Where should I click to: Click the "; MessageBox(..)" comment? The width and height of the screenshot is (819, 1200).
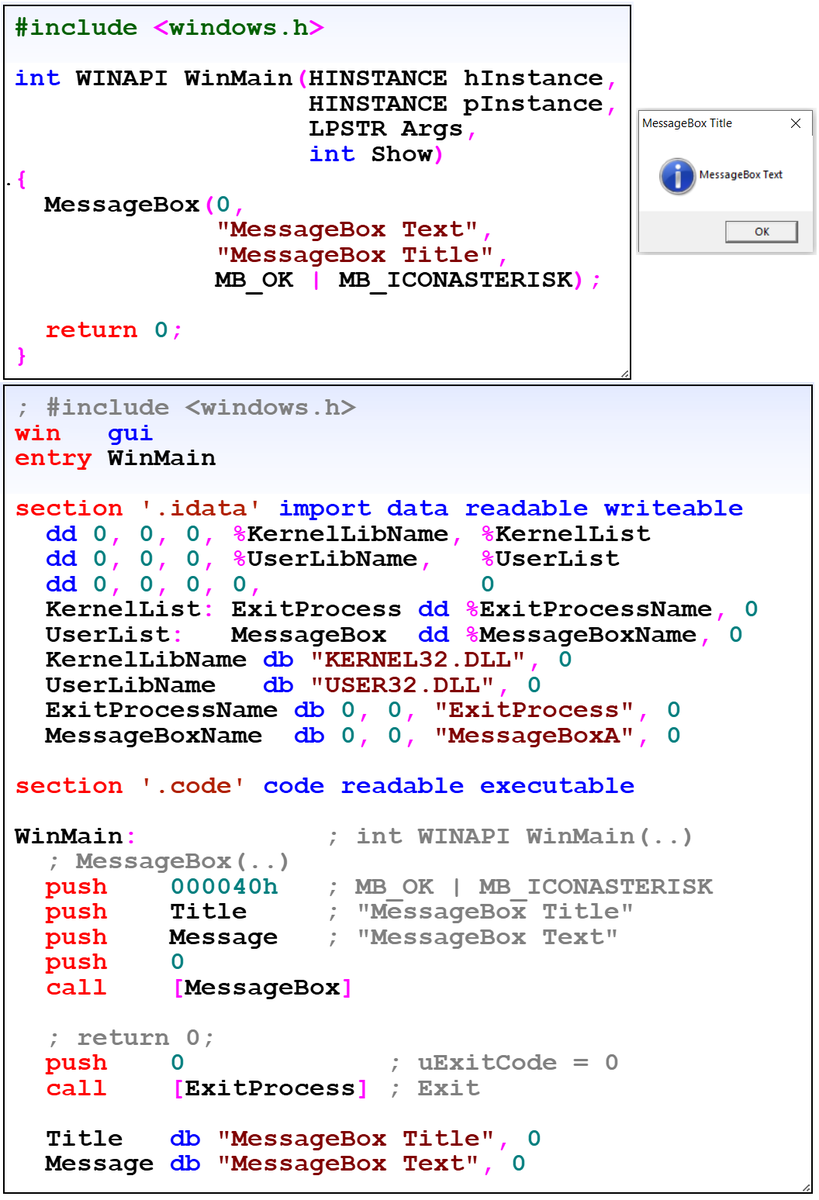pos(169,861)
